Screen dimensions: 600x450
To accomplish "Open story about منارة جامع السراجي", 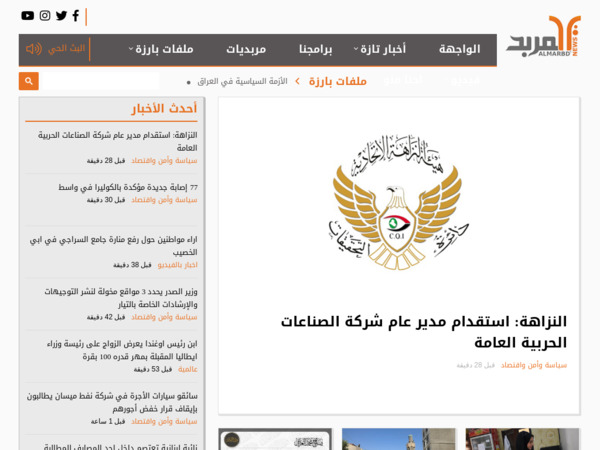I will (114, 246).
